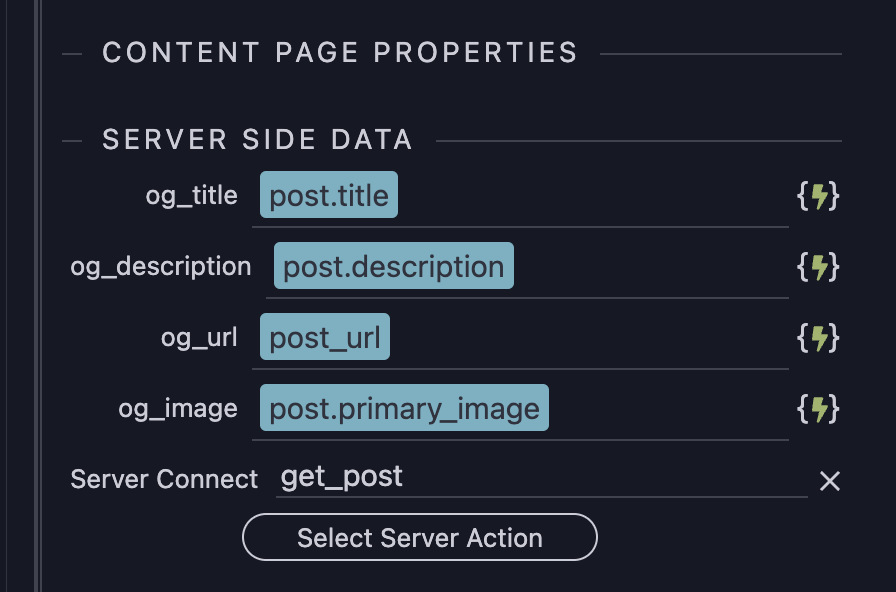Clear the get_post Server Connect selection
The height and width of the screenshot is (592, 896).
(x=830, y=481)
